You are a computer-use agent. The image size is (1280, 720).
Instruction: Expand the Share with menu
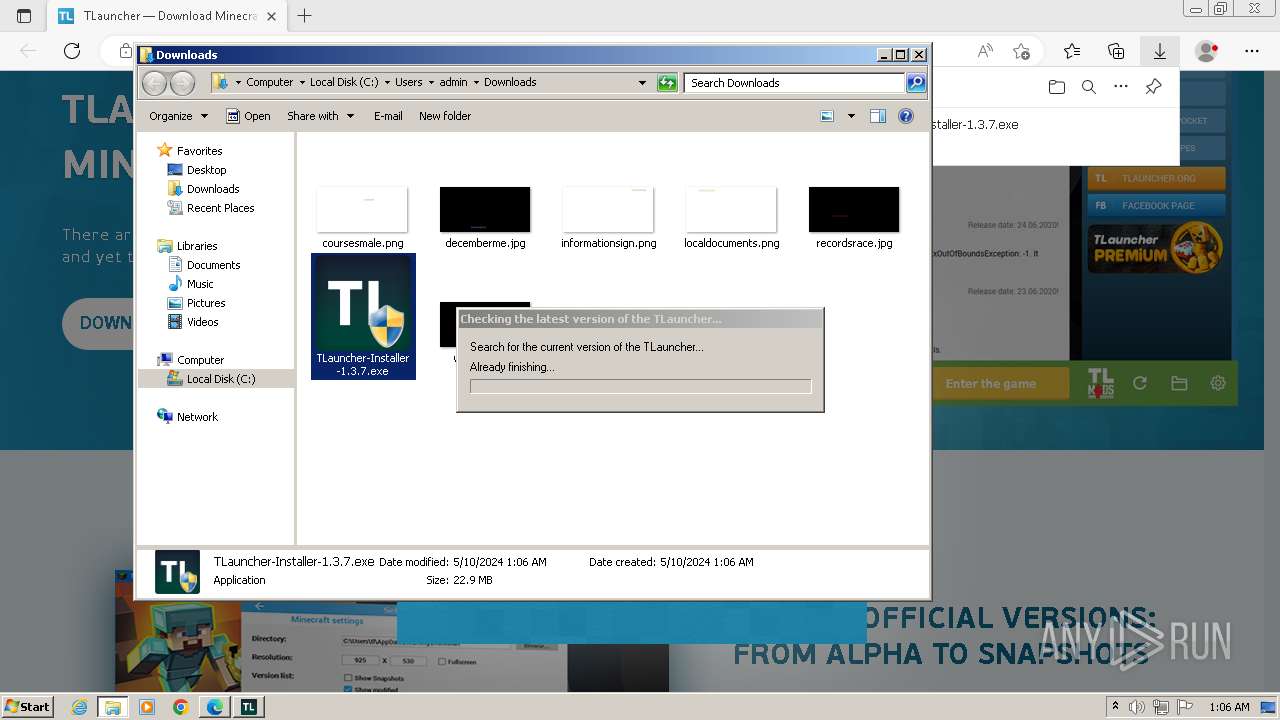[320, 116]
